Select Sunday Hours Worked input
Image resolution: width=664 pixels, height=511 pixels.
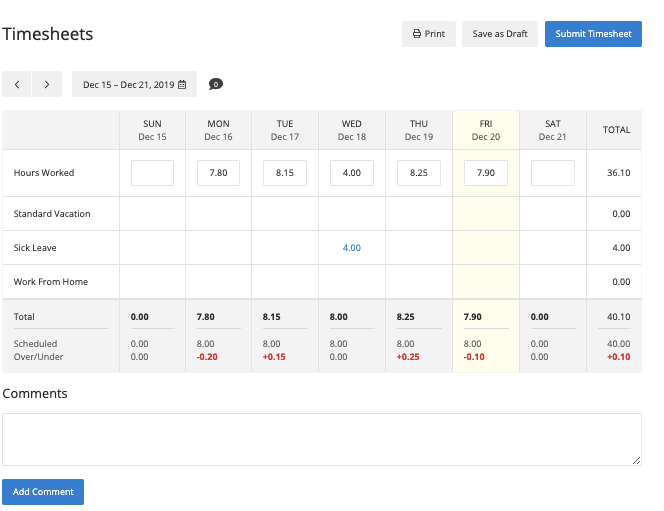point(152,173)
